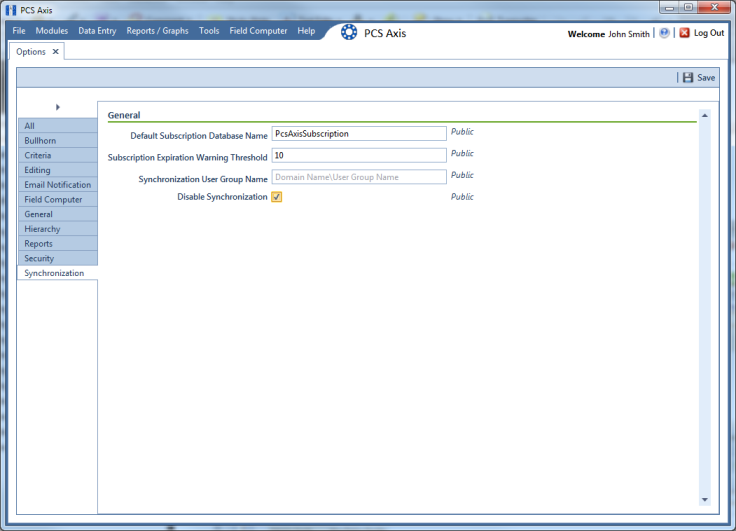This screenshot has height=531, width=736.
Task: Select the All options category
Action: click(x=58, y=126)
